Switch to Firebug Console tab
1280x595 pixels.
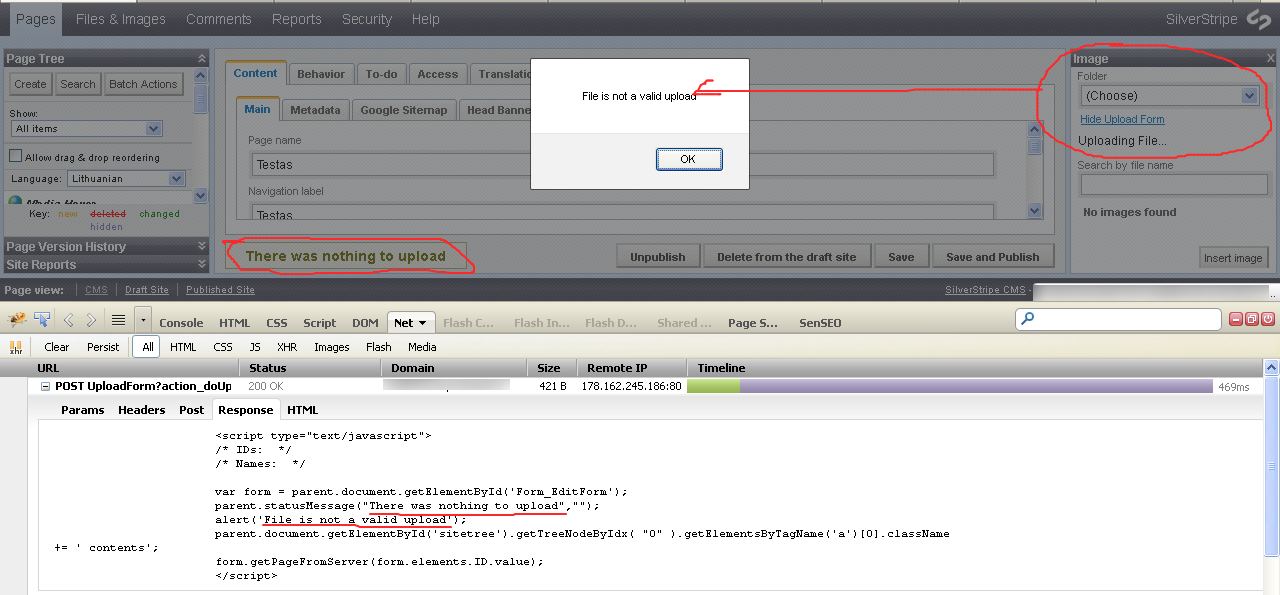[x=181, y=323]
